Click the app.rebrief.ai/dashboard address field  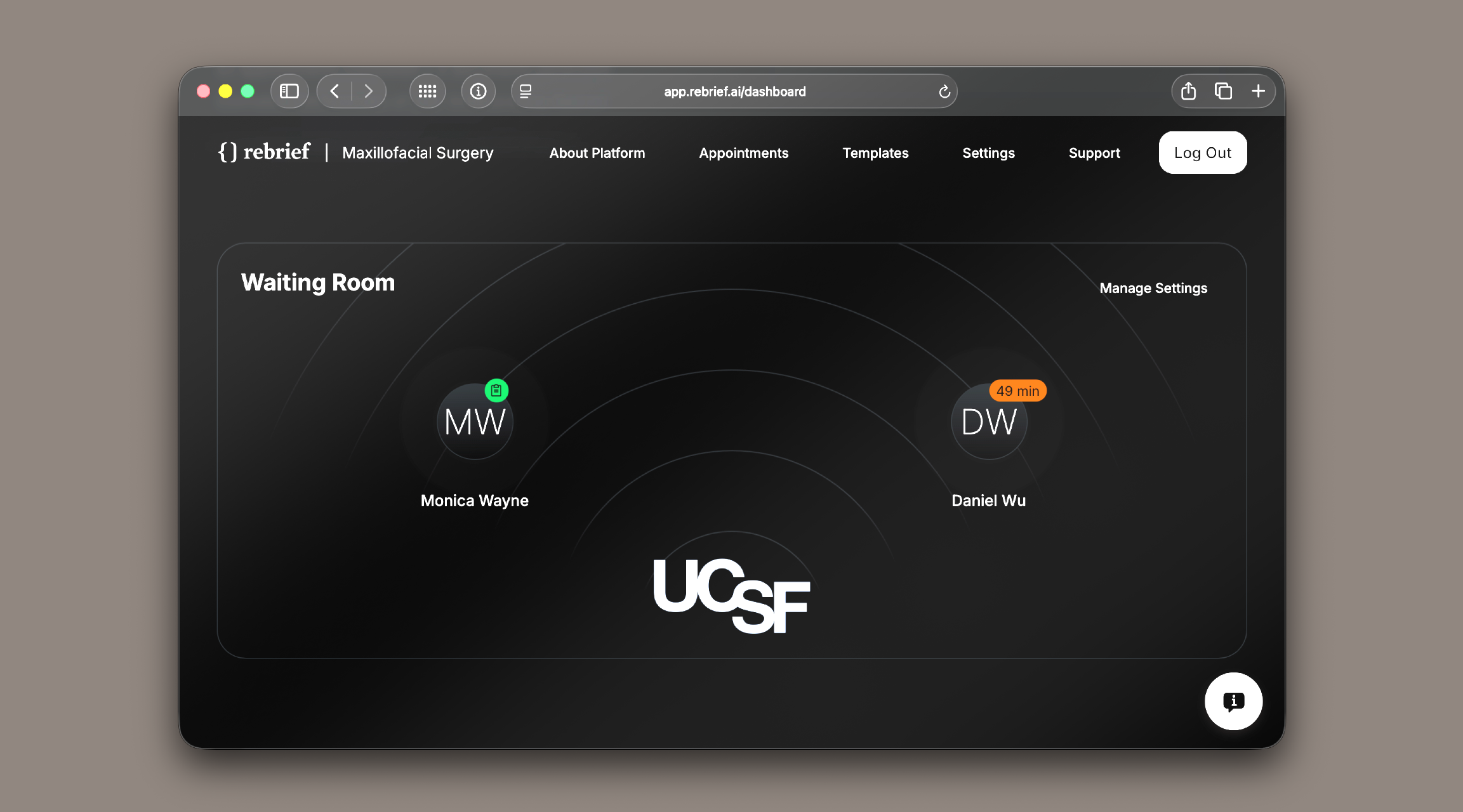click(734, 91)
